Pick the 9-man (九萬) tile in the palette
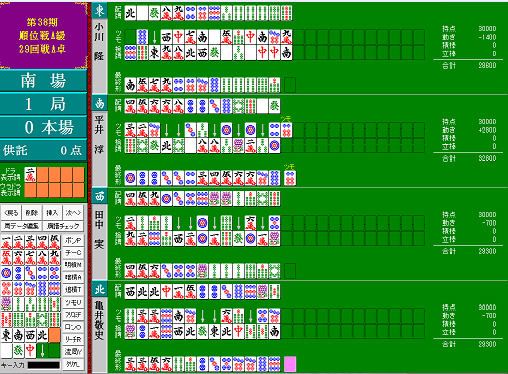This screenshot has height=374, width=508. [x=54, y=258]
